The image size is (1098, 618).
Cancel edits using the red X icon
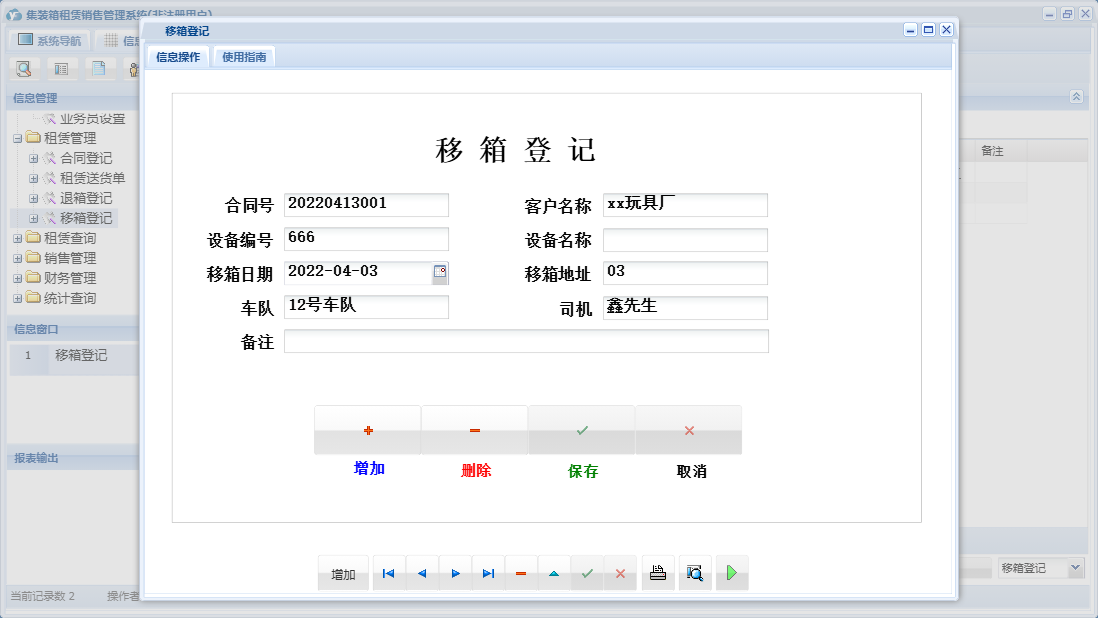click(x=620, y=572)
